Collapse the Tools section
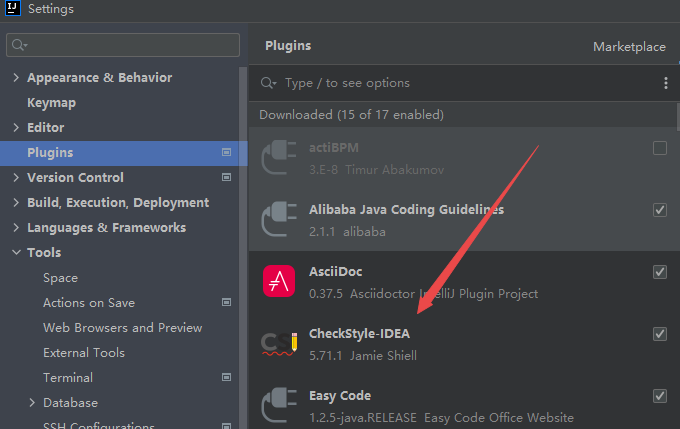 click(x=16, y=253)
